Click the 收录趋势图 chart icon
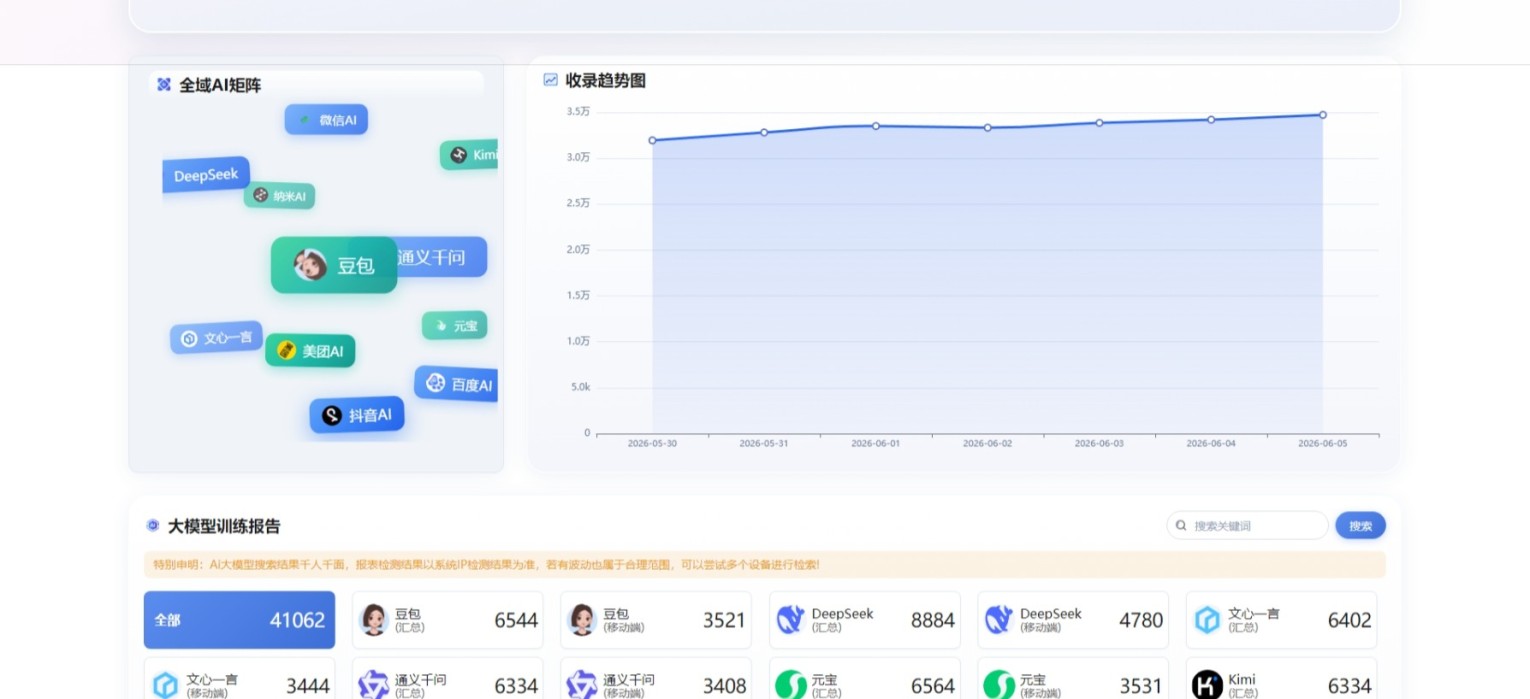Screen dimensions: 1530x699 [x=550, y=80]
